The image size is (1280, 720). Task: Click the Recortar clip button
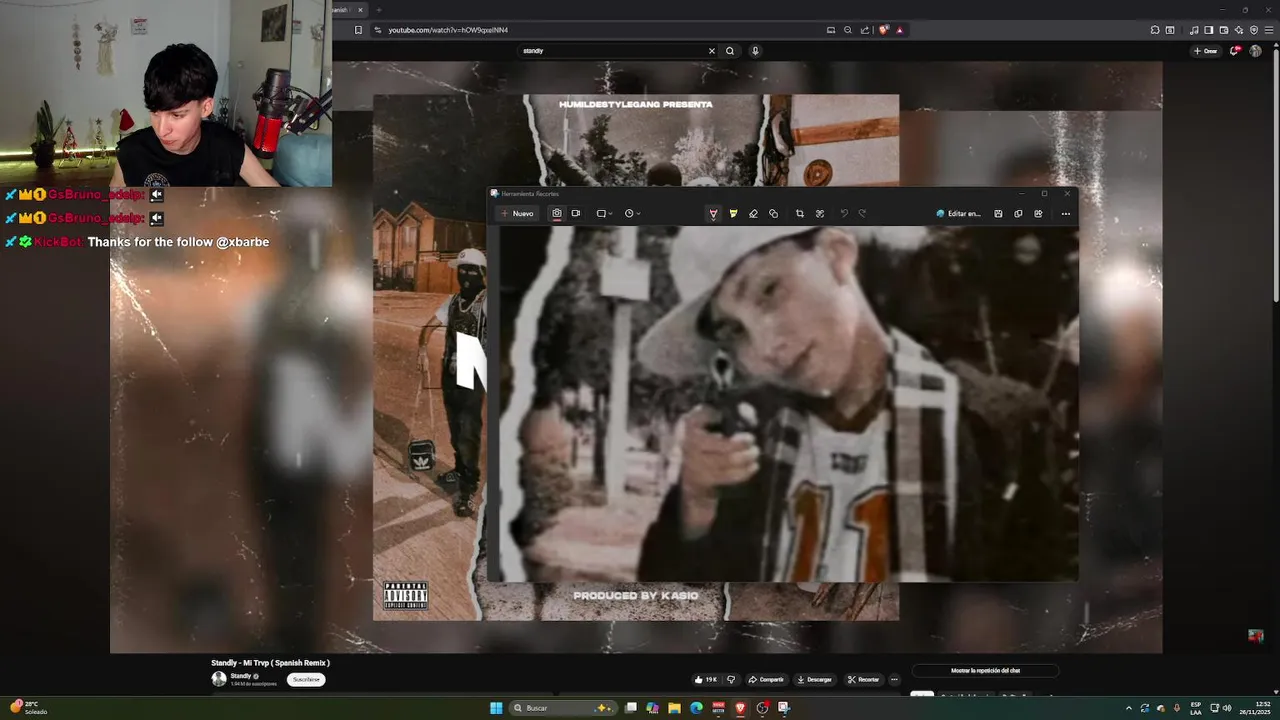pos(863,679)
